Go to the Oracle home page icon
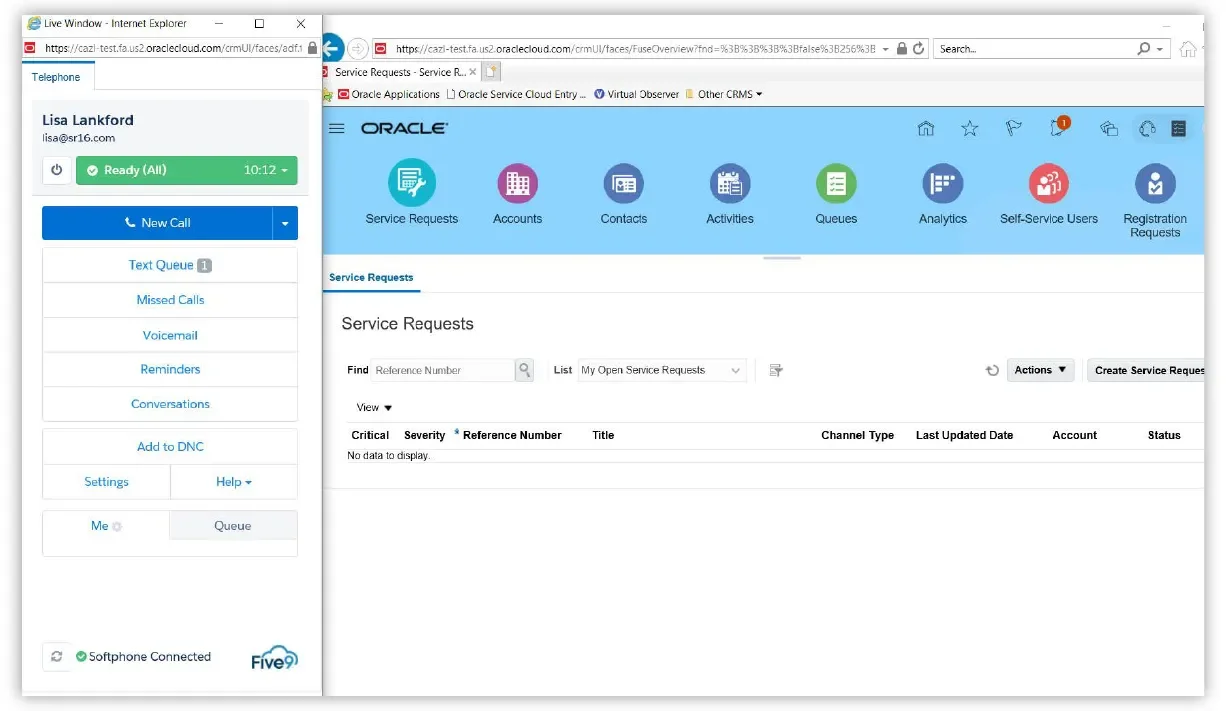This screenshot has height=711, width=1226. point(926,128)
